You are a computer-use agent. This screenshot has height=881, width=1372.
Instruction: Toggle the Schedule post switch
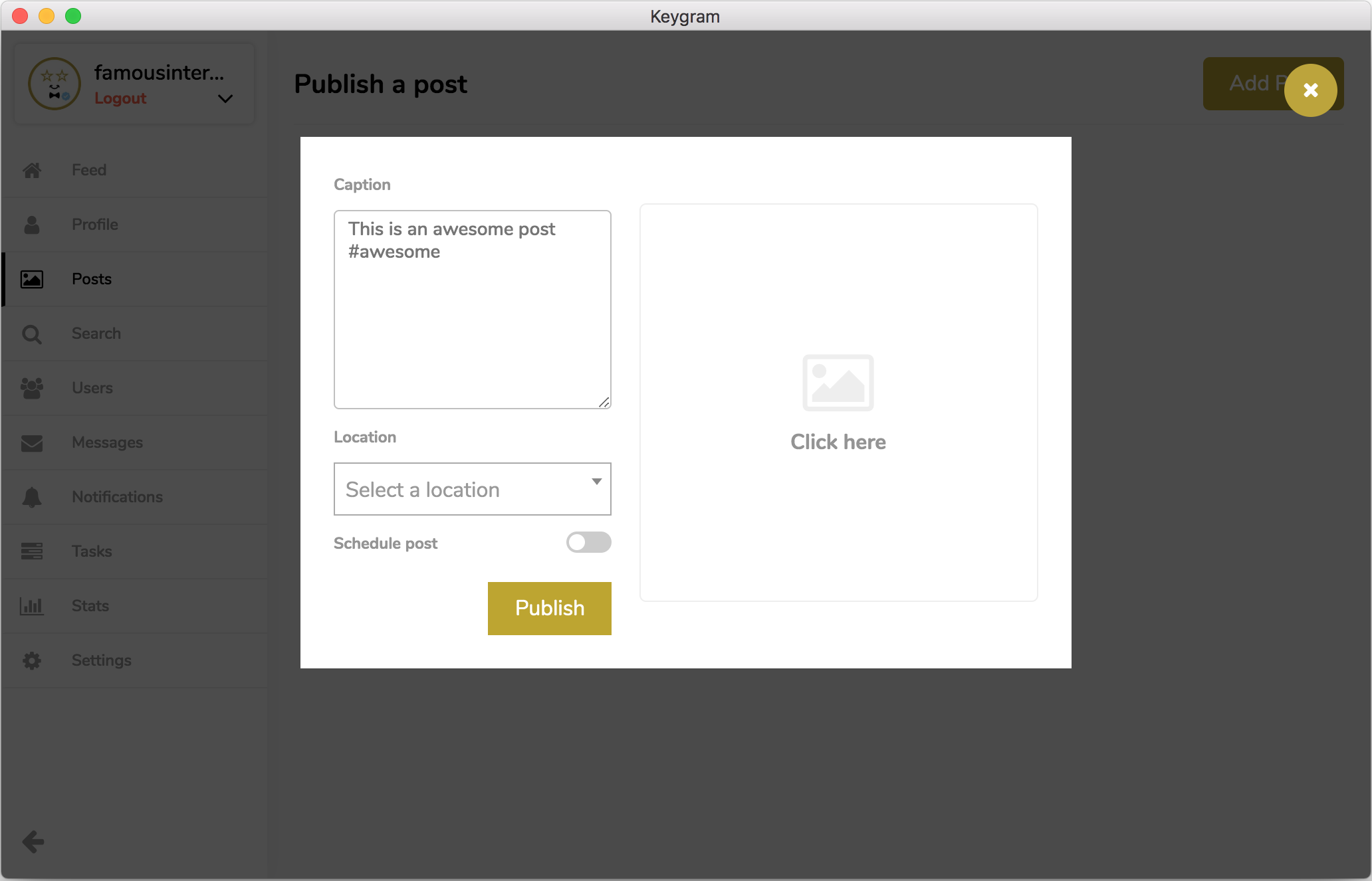pyautogui.click(x=588, y=542)
